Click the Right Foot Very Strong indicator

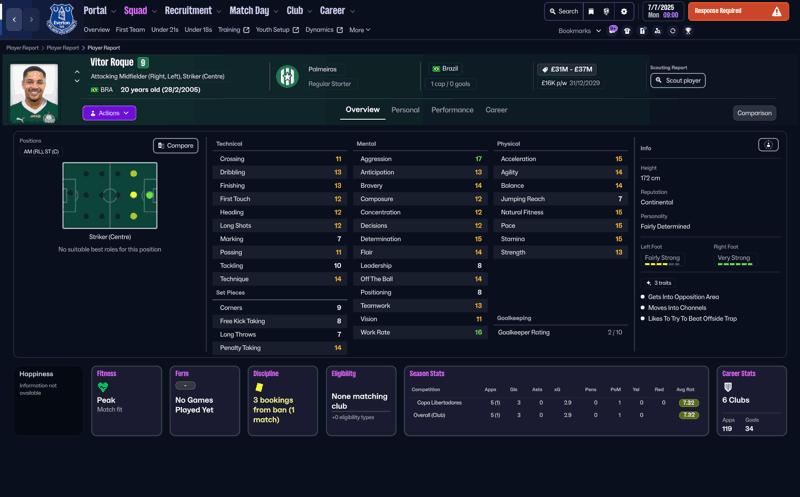[x=735, y=260]
